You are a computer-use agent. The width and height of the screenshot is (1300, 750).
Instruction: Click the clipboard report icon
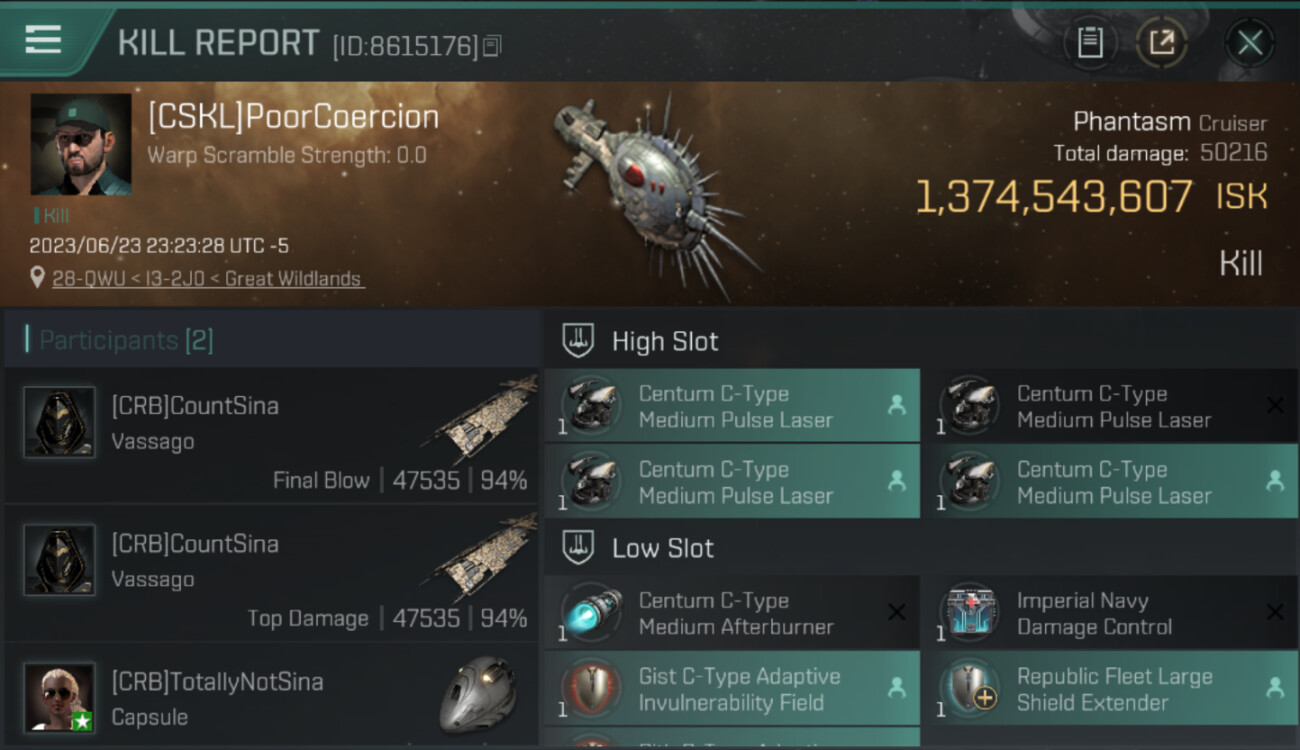(x=1090, y=42)
